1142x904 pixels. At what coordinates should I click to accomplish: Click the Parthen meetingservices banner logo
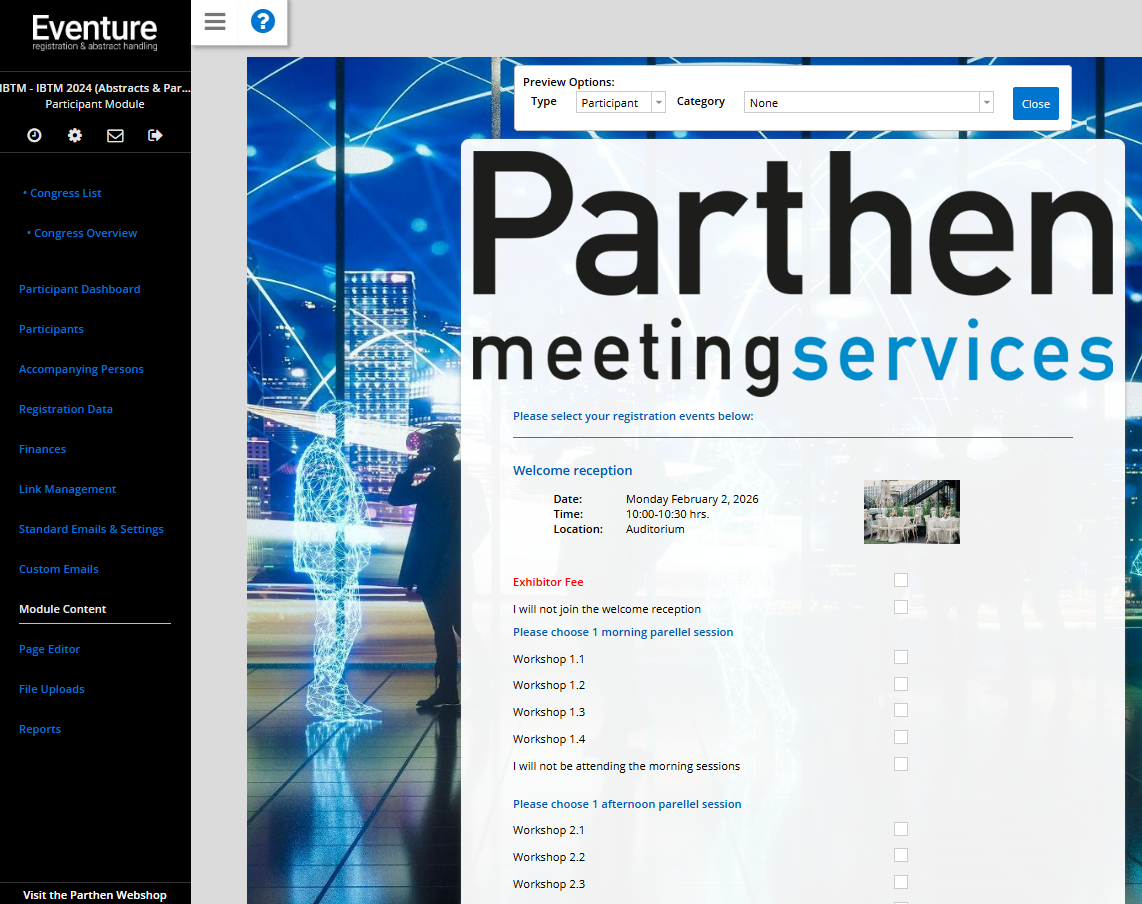pyautogui.click(x=792, y=272)
